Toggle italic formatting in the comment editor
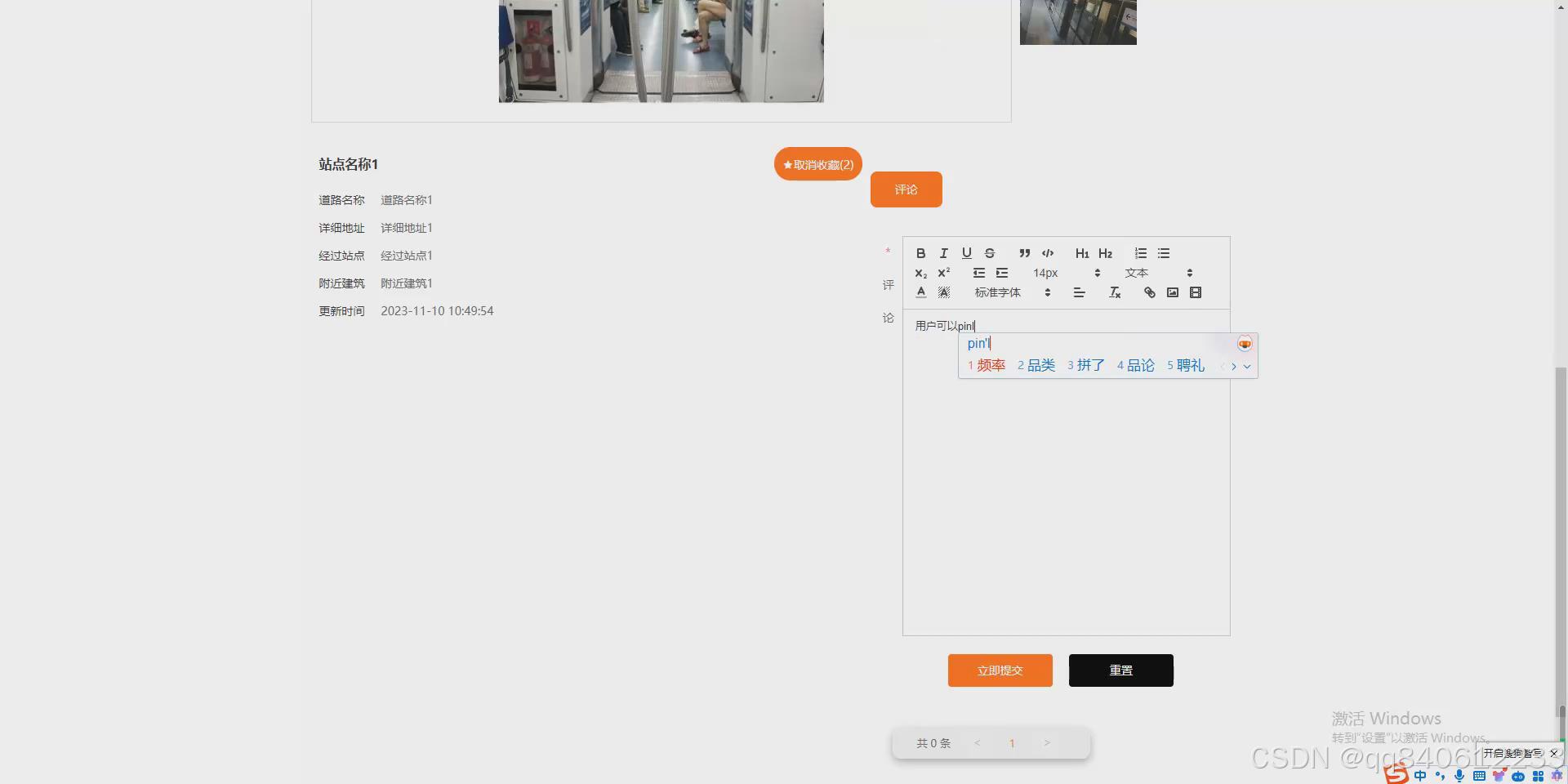This screenshot has height=784, width=1568. click(x=943, y=253)
